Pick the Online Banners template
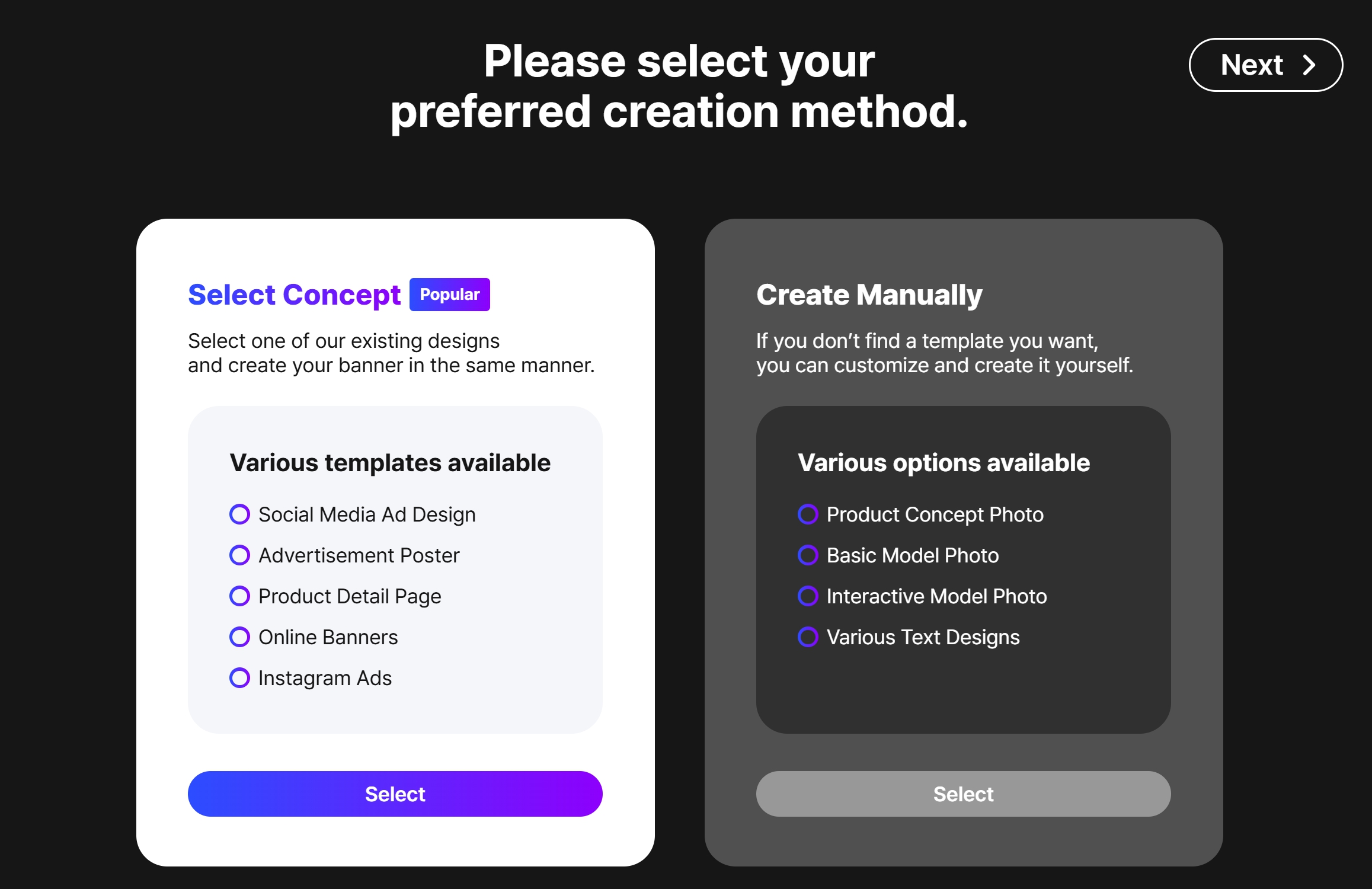Viewport: 1372px width, 889px height. coord(239,637)
